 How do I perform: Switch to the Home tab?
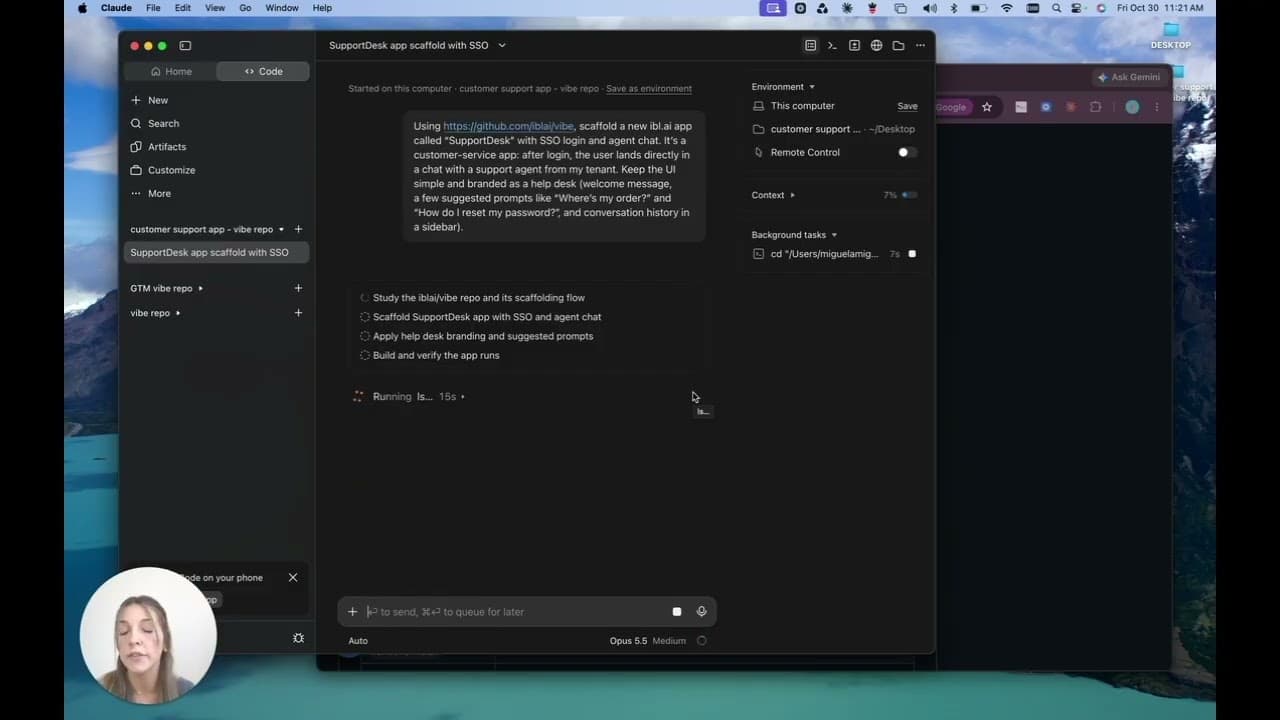coord(170,71)
